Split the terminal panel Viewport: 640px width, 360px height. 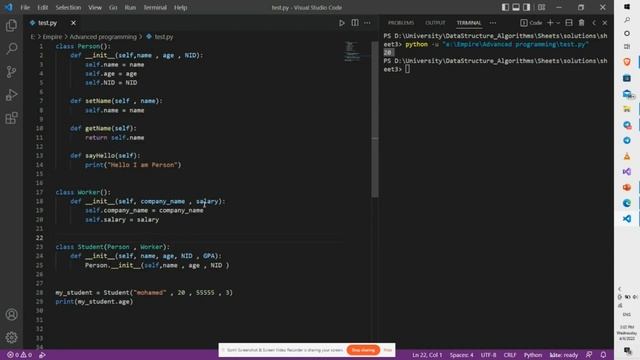click(569, 23)
